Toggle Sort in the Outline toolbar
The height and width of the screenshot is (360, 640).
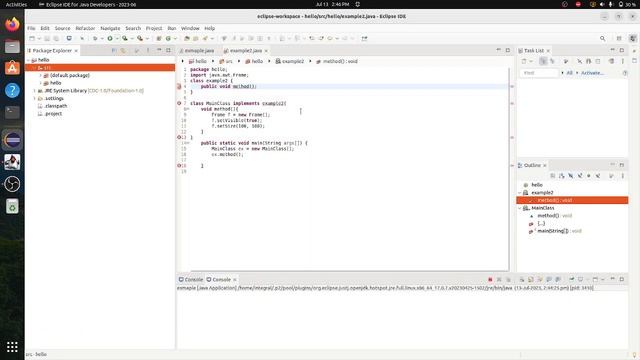(x=562, y=176)
